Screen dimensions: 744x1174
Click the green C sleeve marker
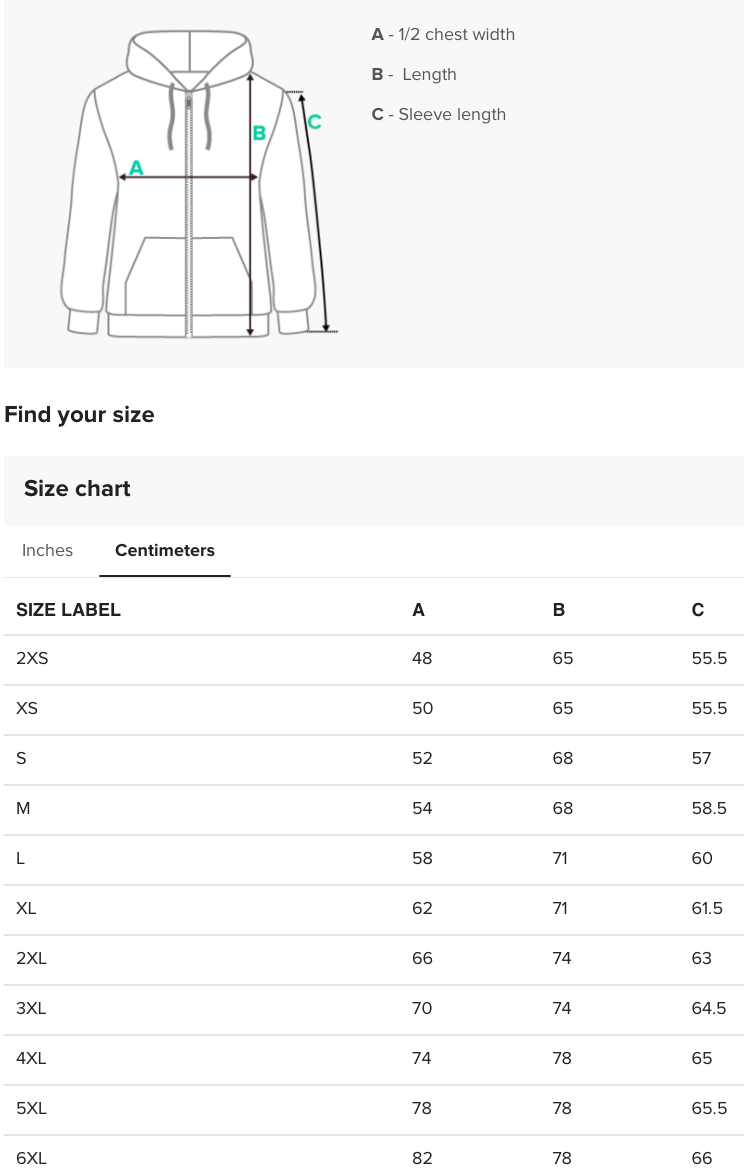coord(314,122)
